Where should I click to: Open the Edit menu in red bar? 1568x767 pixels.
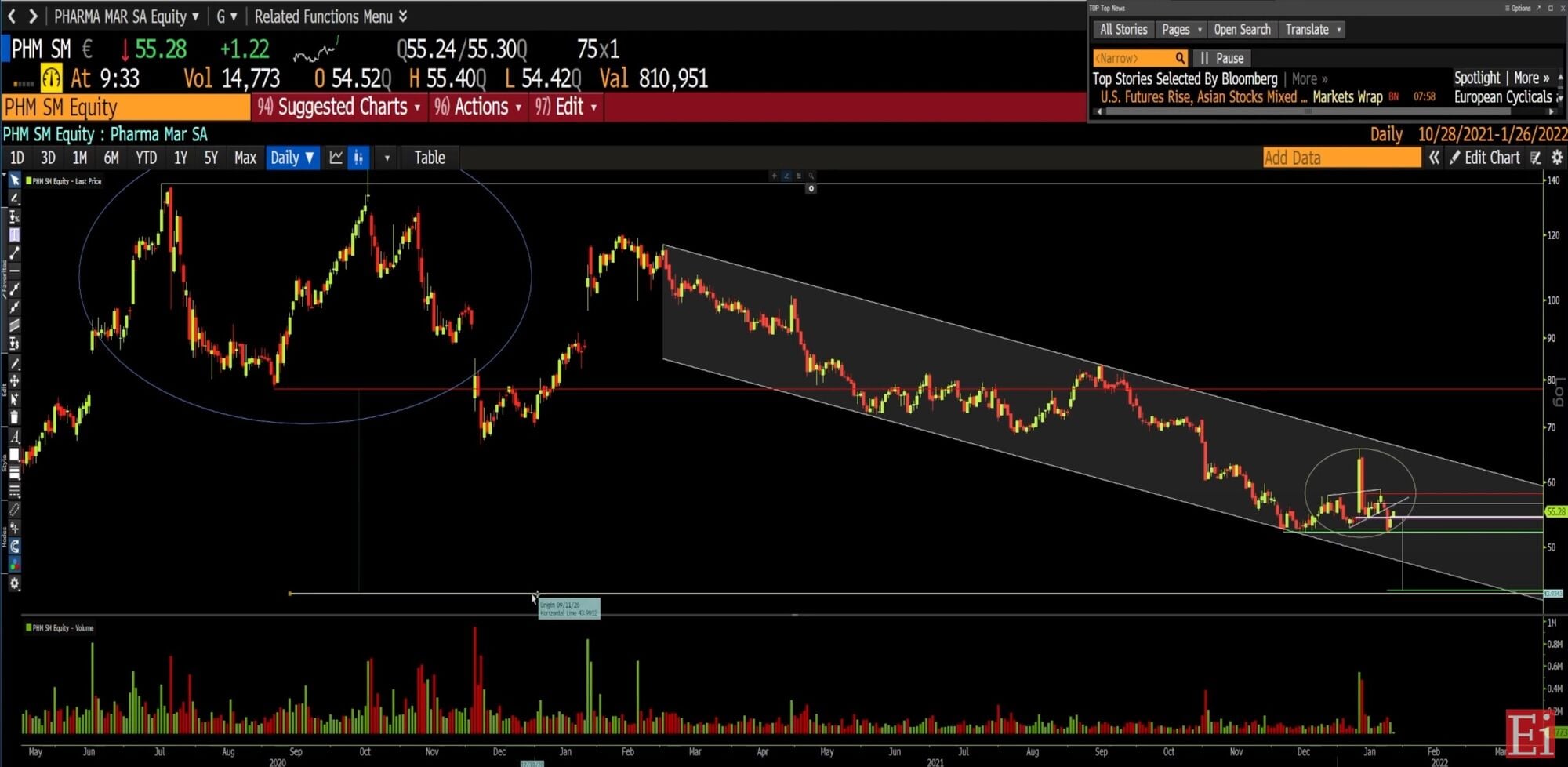tap(565, 107)
